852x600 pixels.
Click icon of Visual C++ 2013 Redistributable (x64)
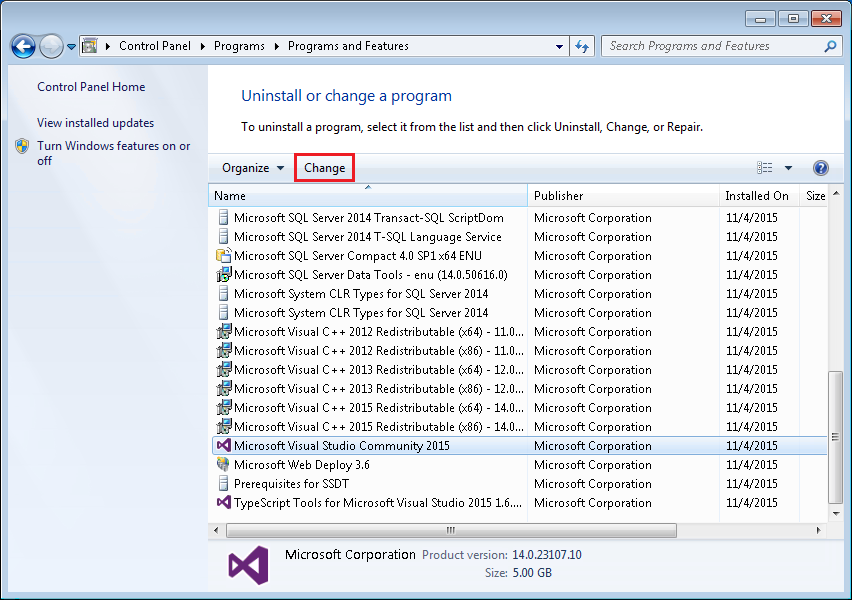coord(224,370)
